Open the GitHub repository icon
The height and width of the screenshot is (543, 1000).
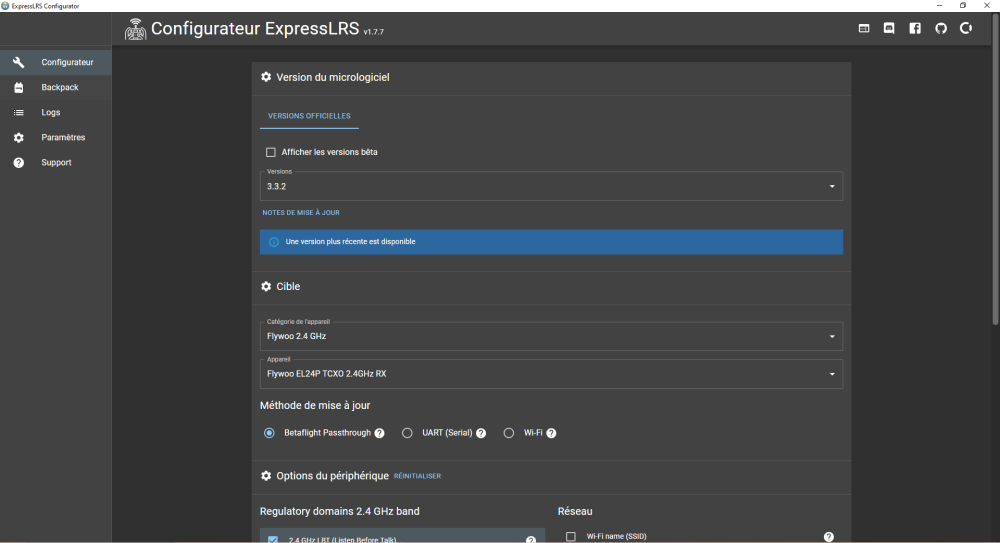(941, 29)
